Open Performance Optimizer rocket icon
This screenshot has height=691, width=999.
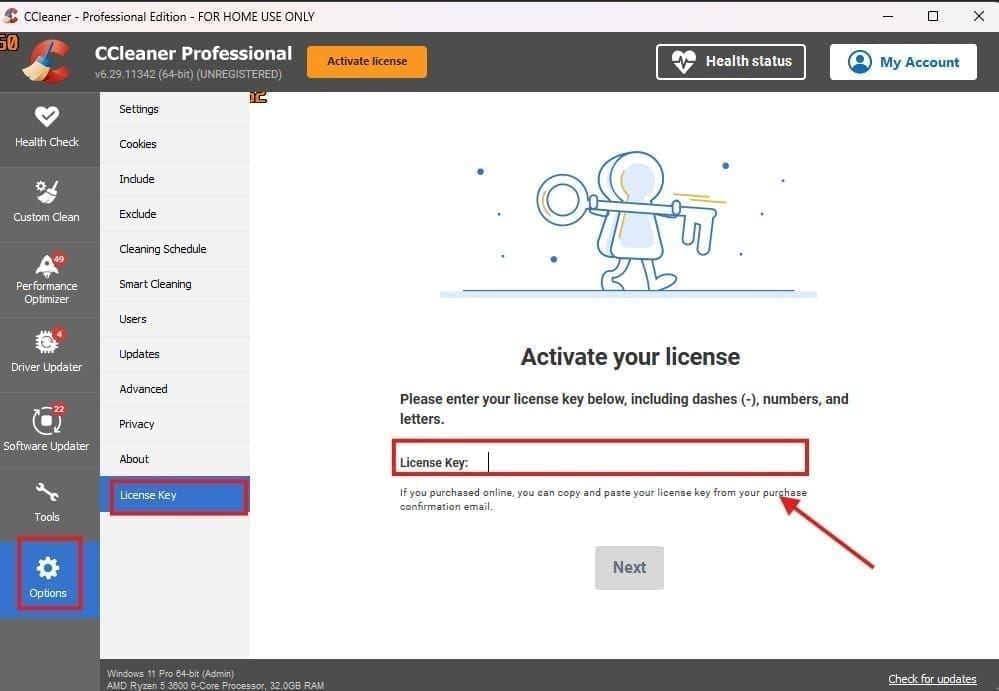[x=47, y=266]
